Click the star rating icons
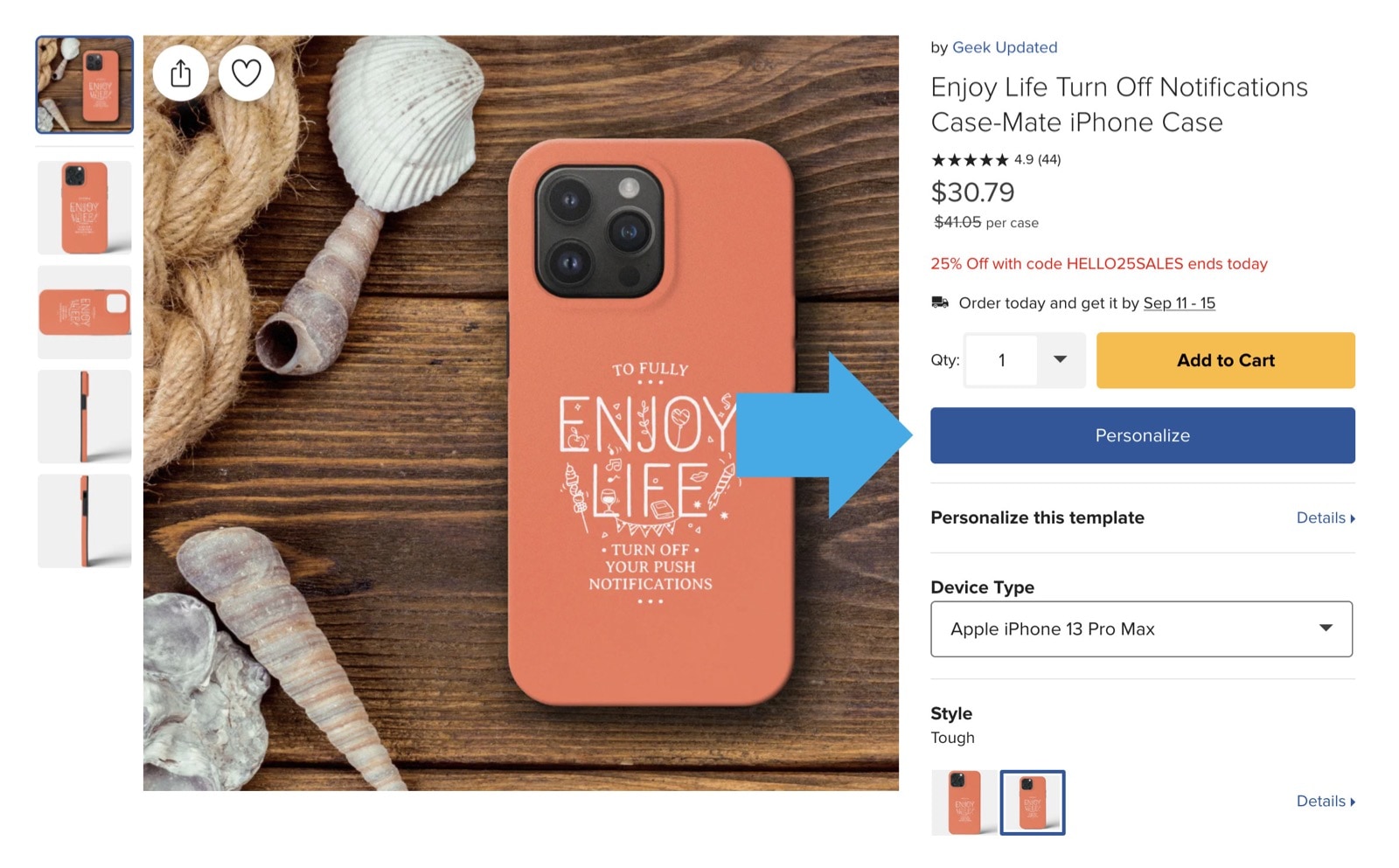 (x=970, y=160)
